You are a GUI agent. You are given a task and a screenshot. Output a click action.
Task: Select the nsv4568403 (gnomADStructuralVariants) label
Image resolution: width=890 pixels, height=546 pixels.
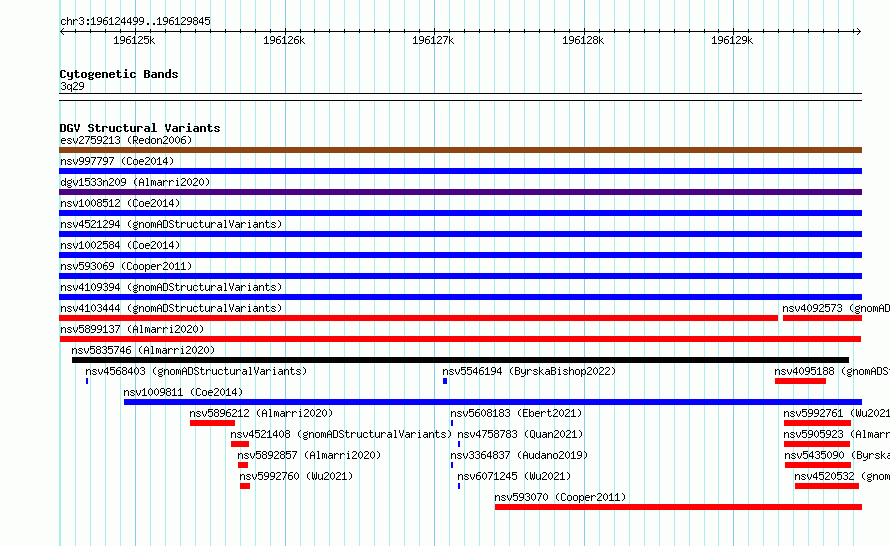pos(196,371)
